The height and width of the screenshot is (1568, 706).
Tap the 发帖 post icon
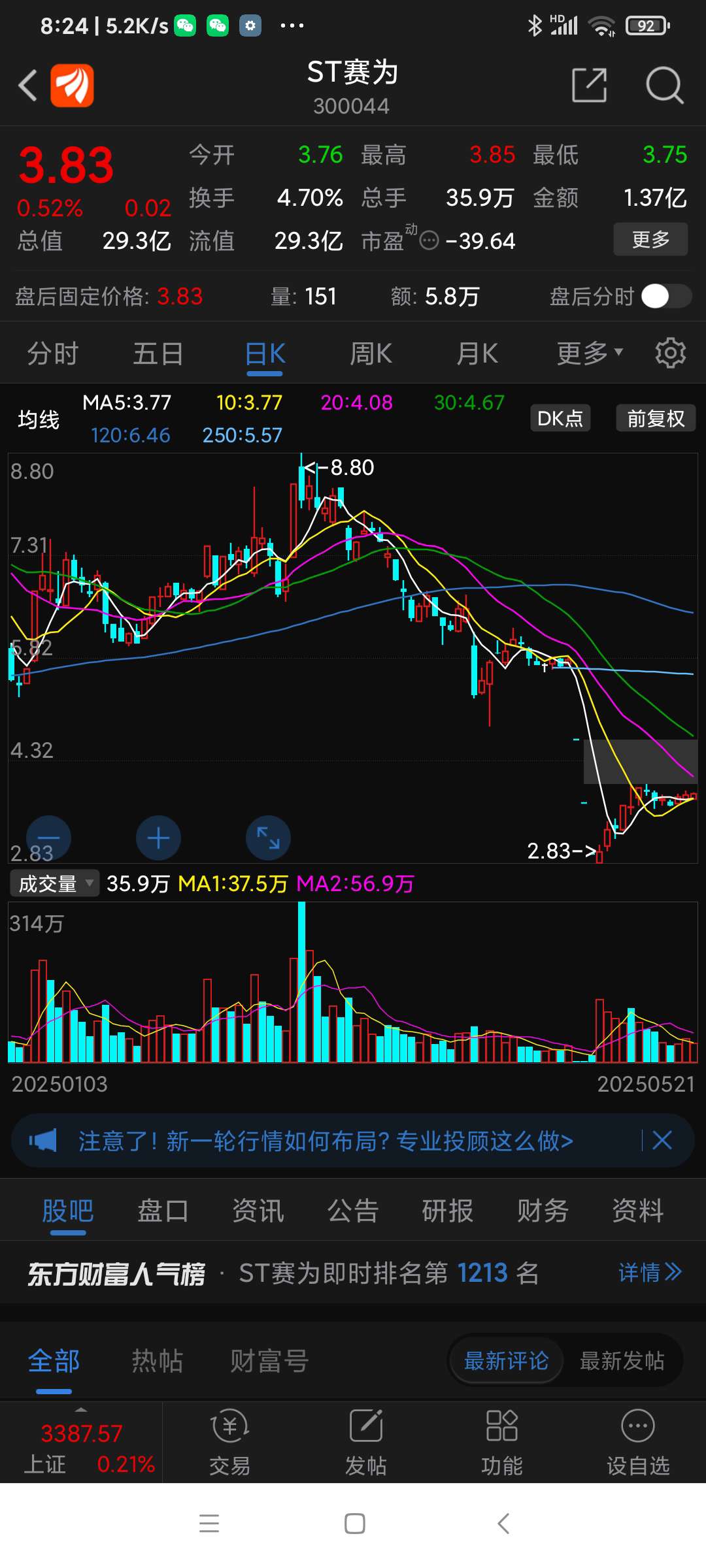coord(366,1442)
